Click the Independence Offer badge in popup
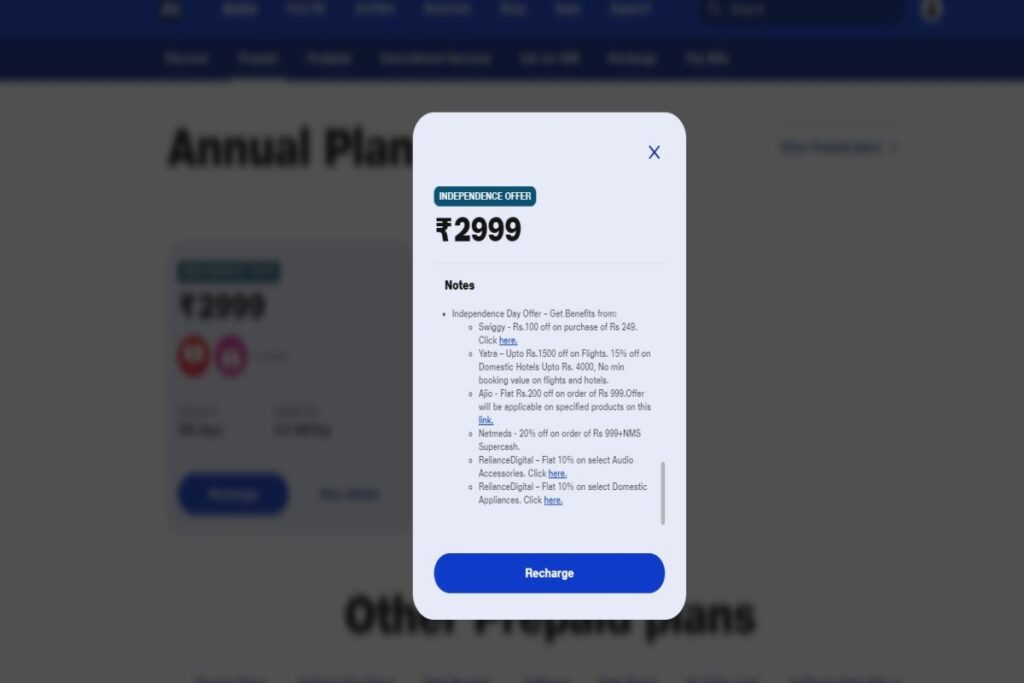Image resolution: width=1024 pixels, height=683 pixels. click(x=485, y=196)
